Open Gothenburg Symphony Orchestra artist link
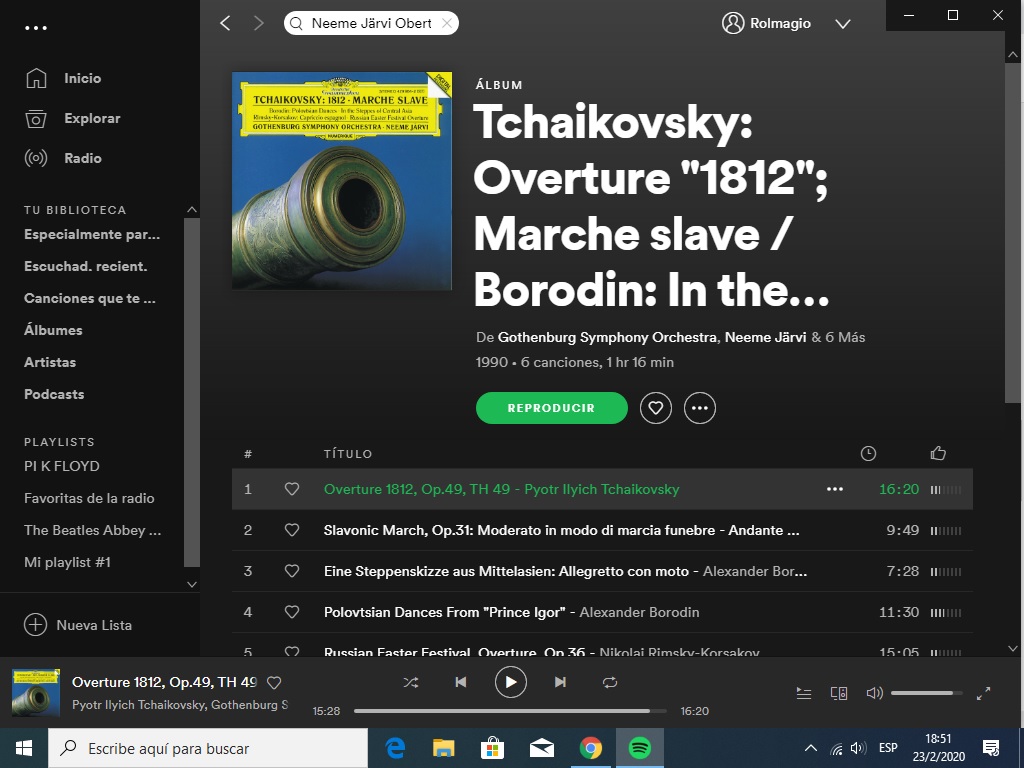 pos(607,338)
